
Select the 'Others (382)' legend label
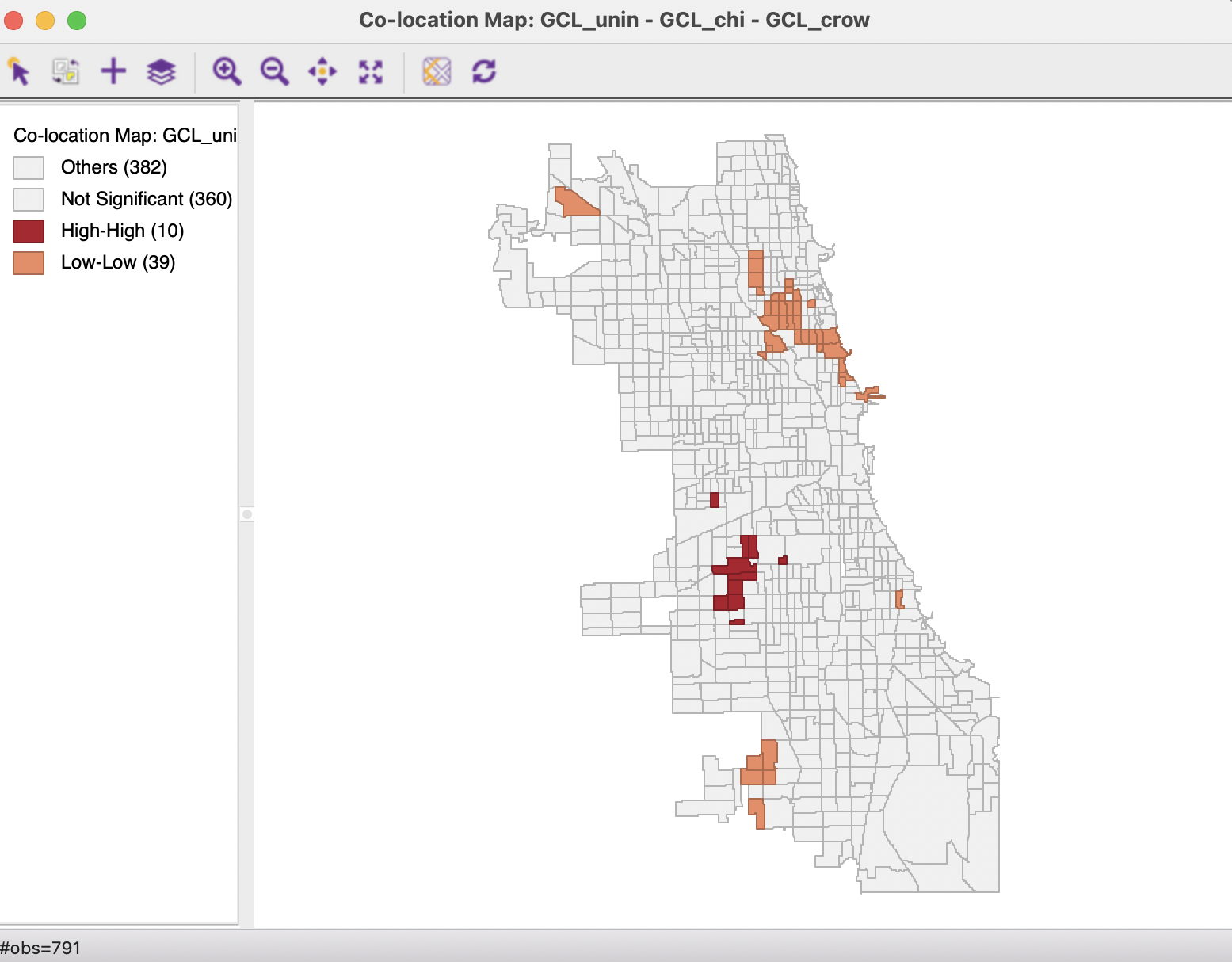pos(114,167)
